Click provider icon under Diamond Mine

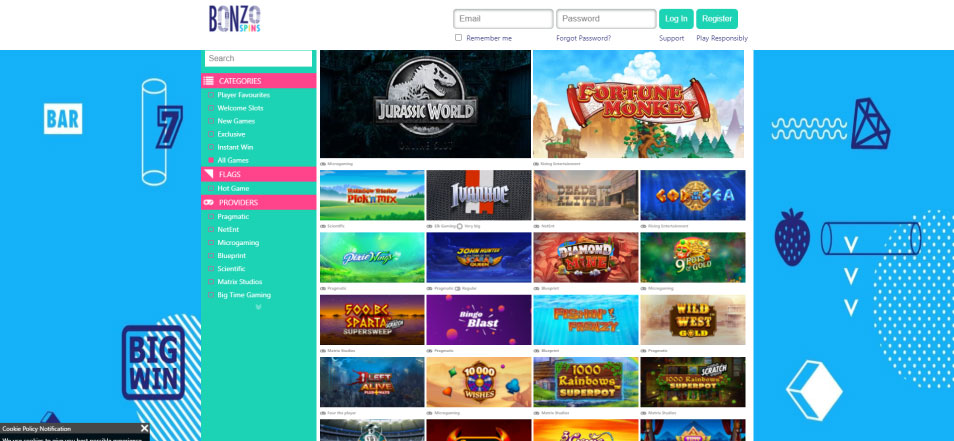pyautogui.click(x=537, y=288)
